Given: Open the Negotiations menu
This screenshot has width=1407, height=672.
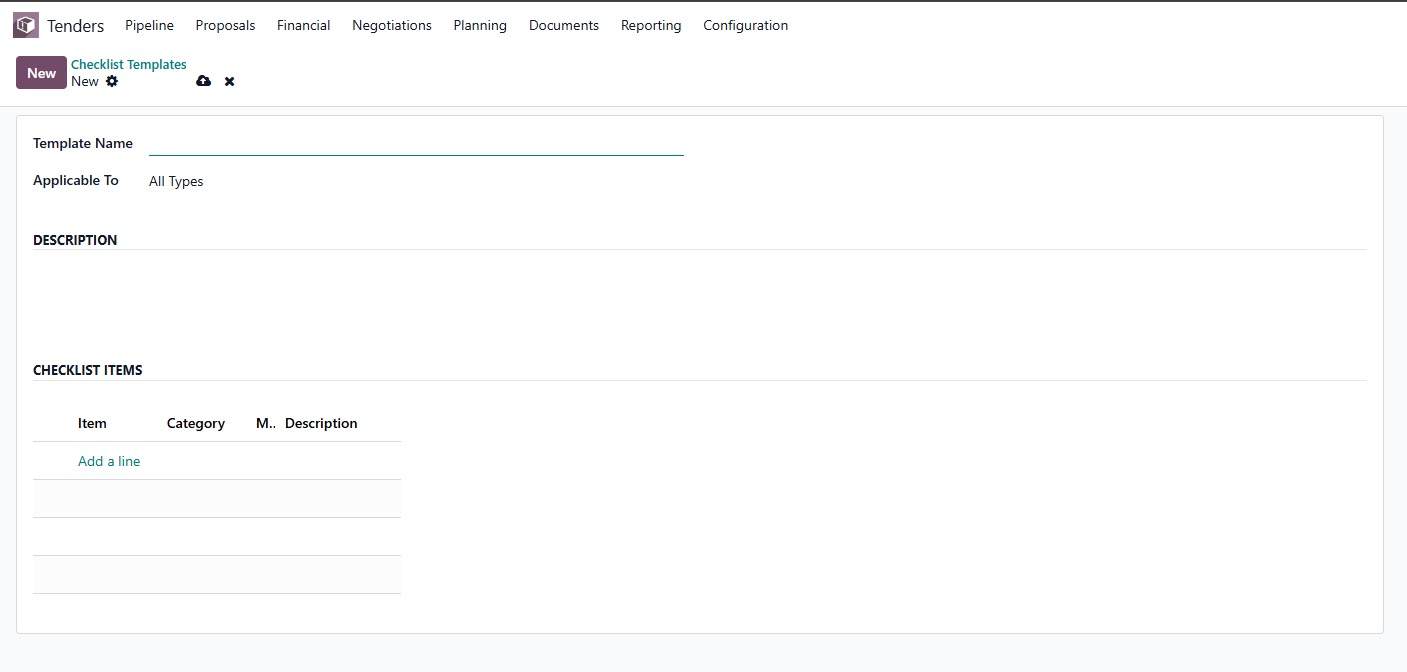Looking at the screenshot, I should [x=391, y=25].
